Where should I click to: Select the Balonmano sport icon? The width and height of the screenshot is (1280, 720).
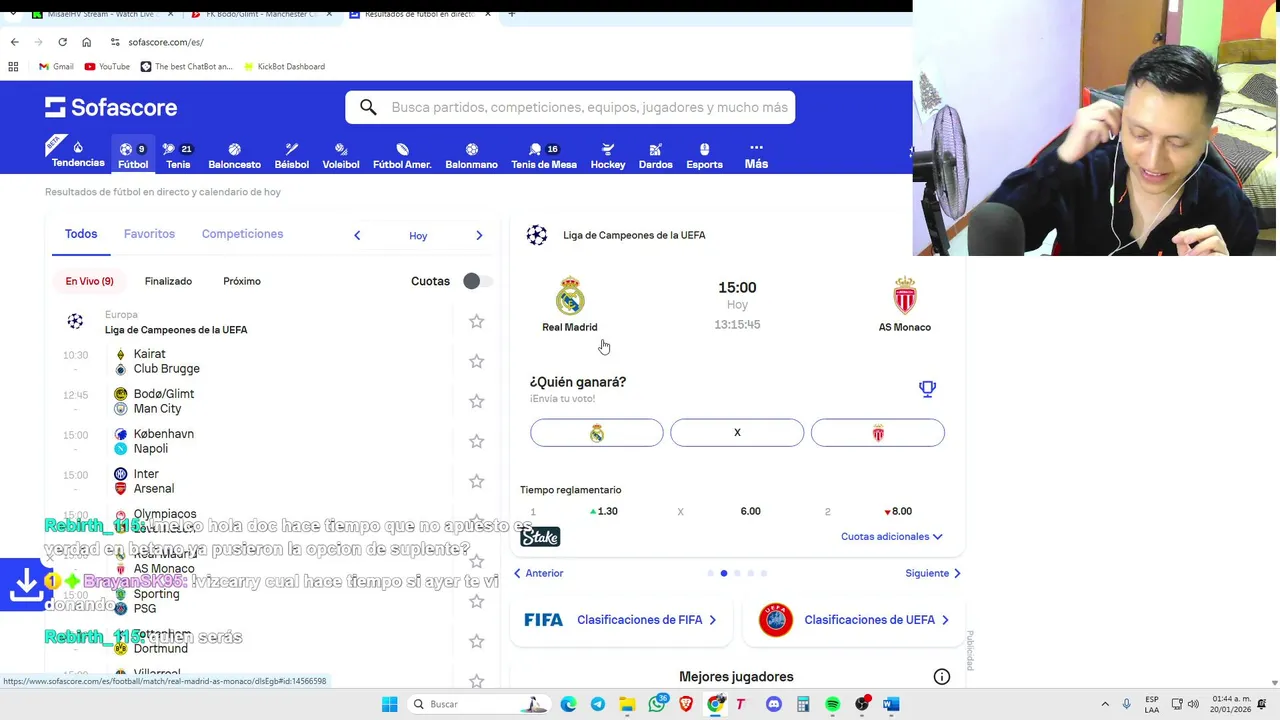click(471, 155)
